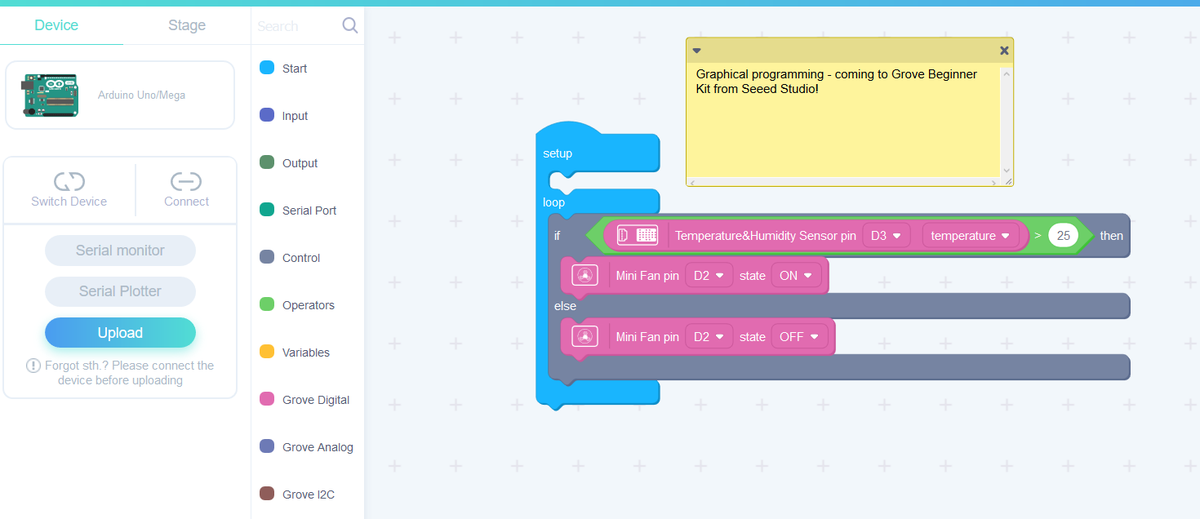Open D2 pin dropdown on fan ON block
1200x519 pixels.
click(709, 276)
